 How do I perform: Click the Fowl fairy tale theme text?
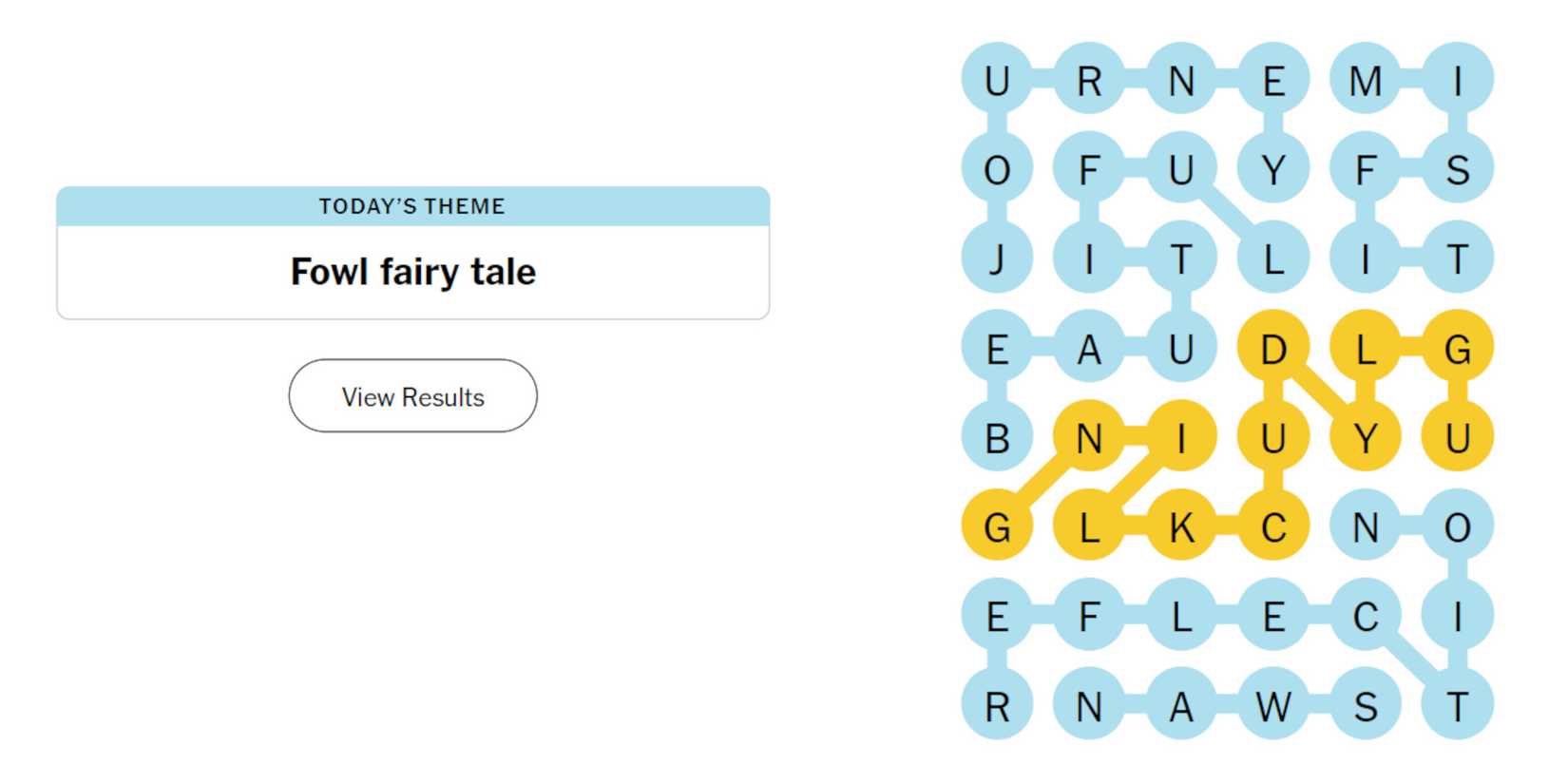[x=412, y=272]
